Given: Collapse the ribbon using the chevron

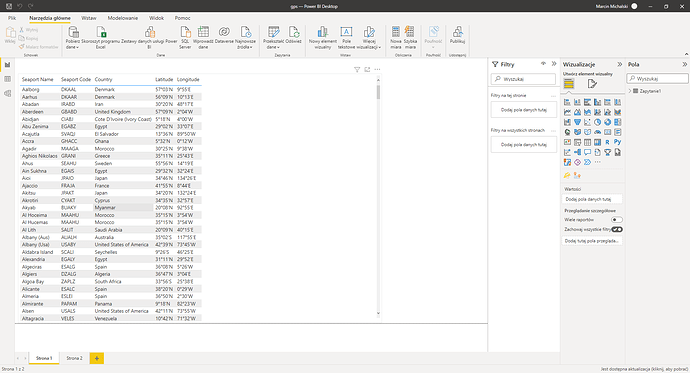Looking at the screenshot, I should click(686, 54).
